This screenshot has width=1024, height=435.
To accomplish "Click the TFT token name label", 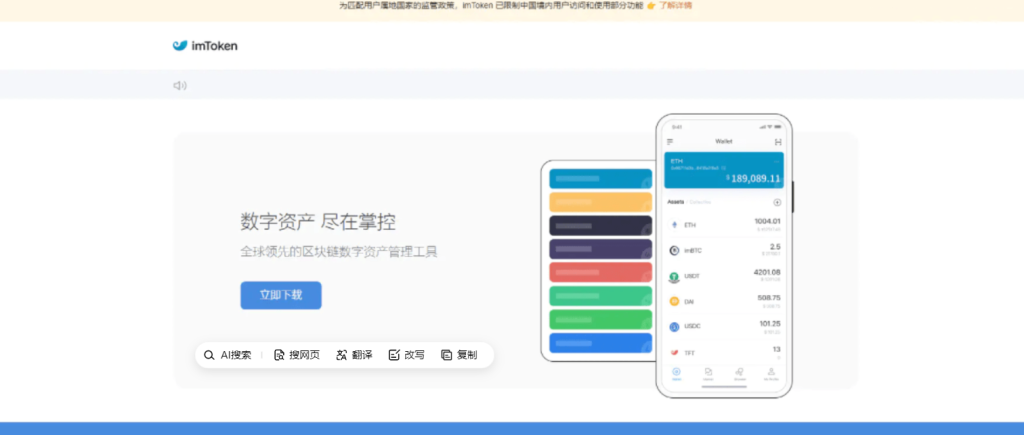I will (x=689, y=353).
